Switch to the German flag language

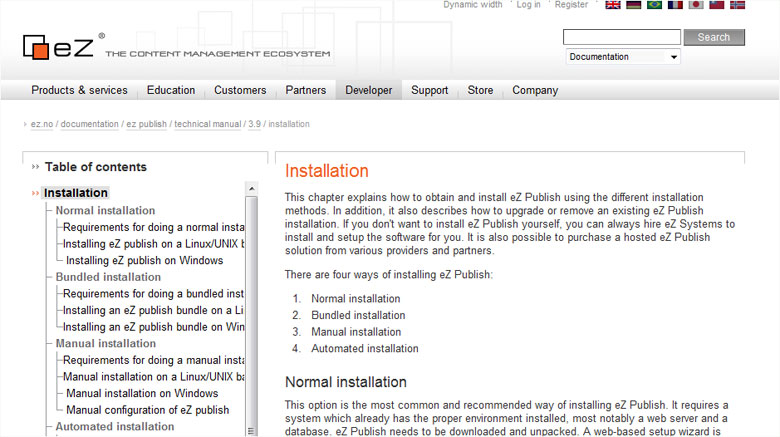point(633,5)
